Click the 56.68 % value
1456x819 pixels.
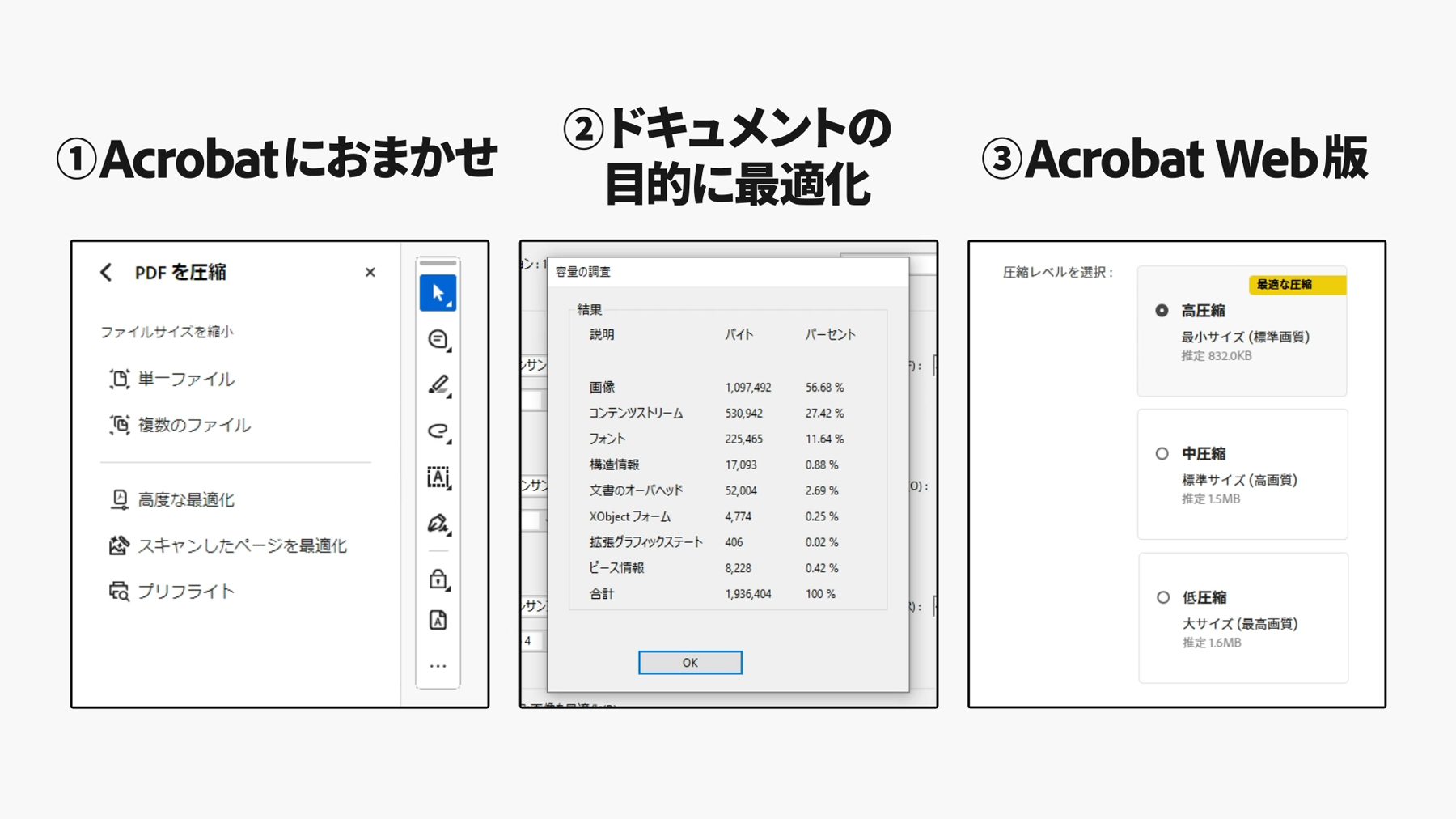pyautogui.click(x=824, y=388)
